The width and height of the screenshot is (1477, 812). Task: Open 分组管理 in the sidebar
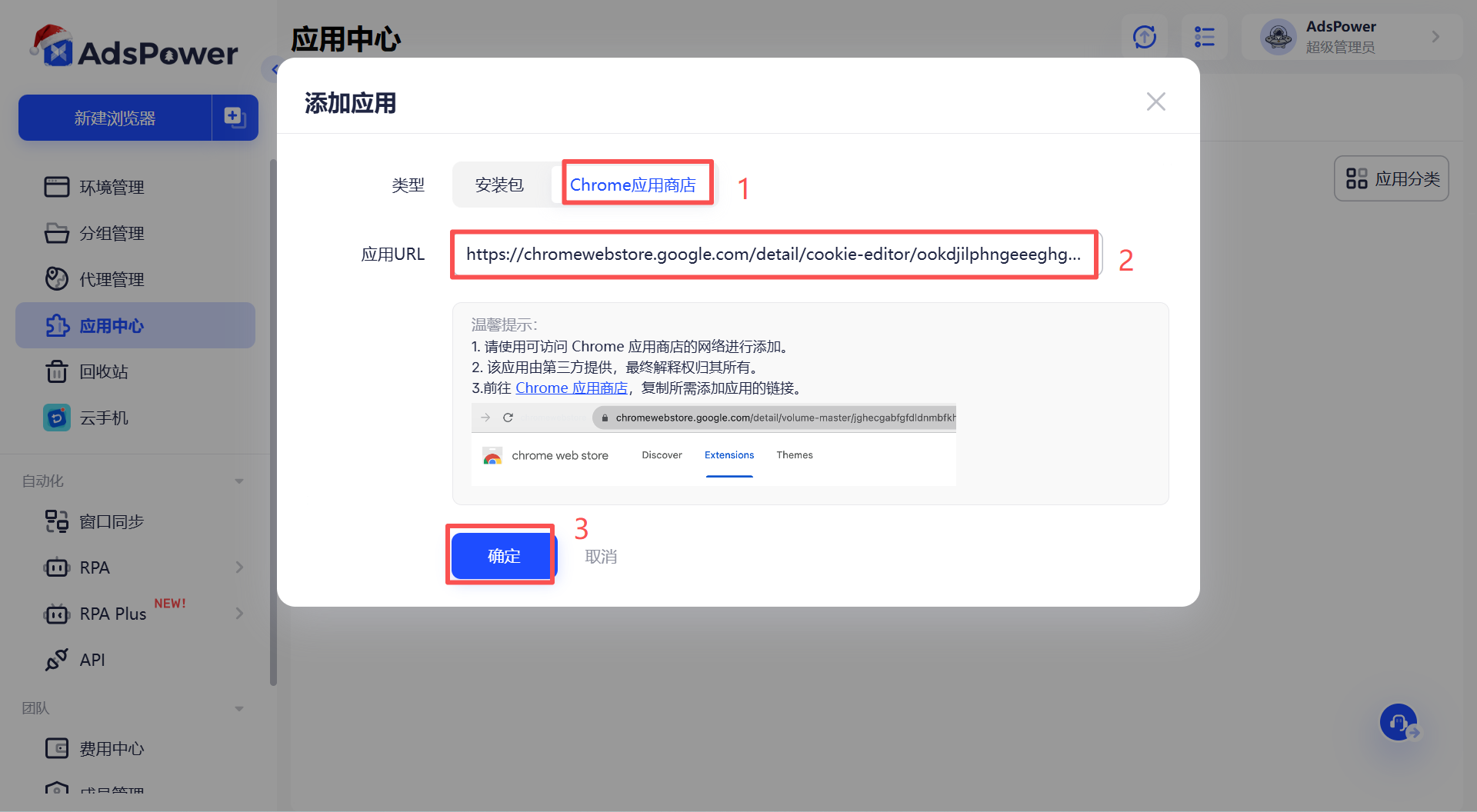[x=112, y=232]
